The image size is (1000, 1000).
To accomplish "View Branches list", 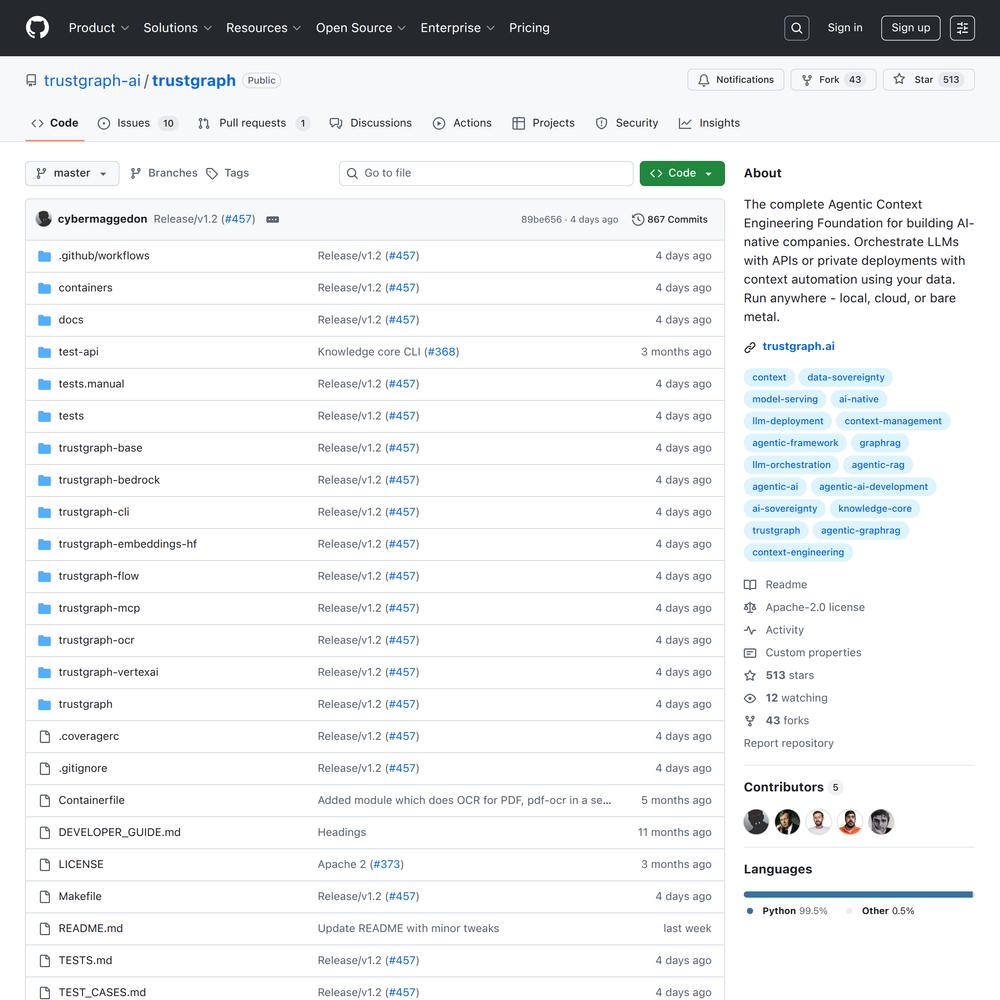I will (164, 173).
